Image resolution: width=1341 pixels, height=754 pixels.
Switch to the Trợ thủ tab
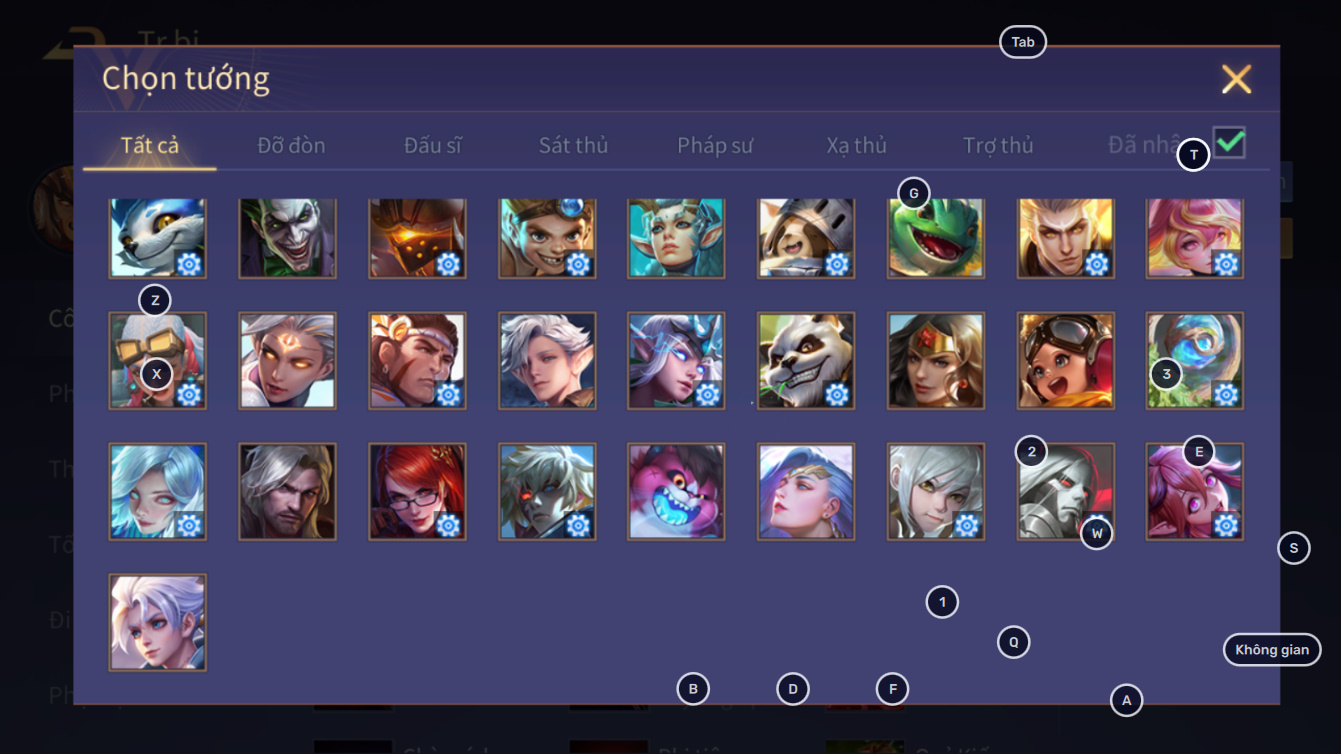pos(998,145)
